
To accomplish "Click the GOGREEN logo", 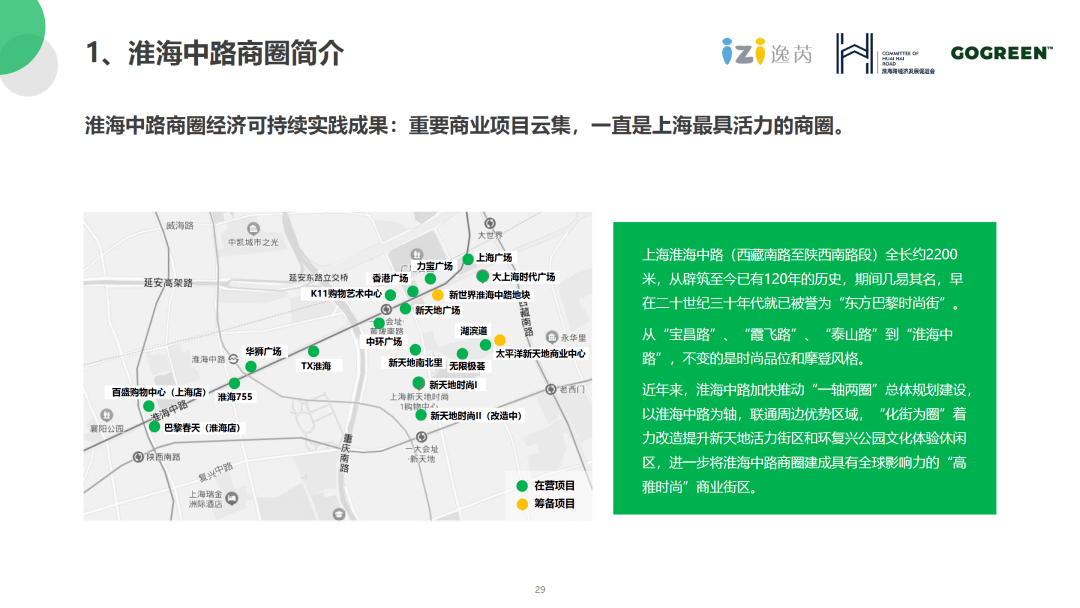I will pyautogui.click(x=1001, y=53).
